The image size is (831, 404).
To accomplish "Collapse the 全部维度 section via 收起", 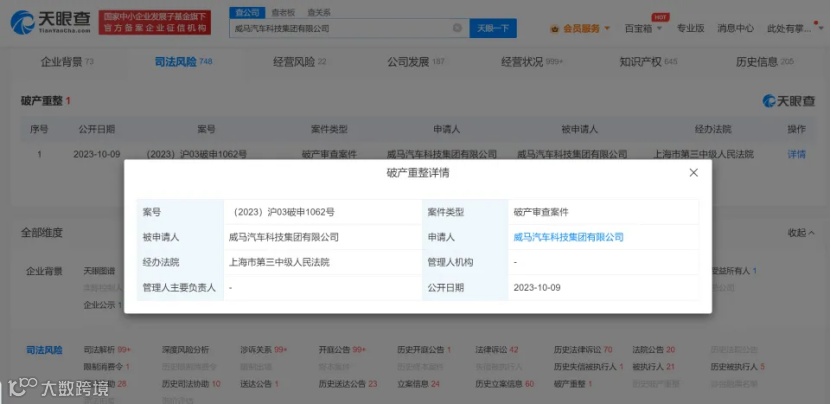I will pyautogui.click(x=801, y=232).
